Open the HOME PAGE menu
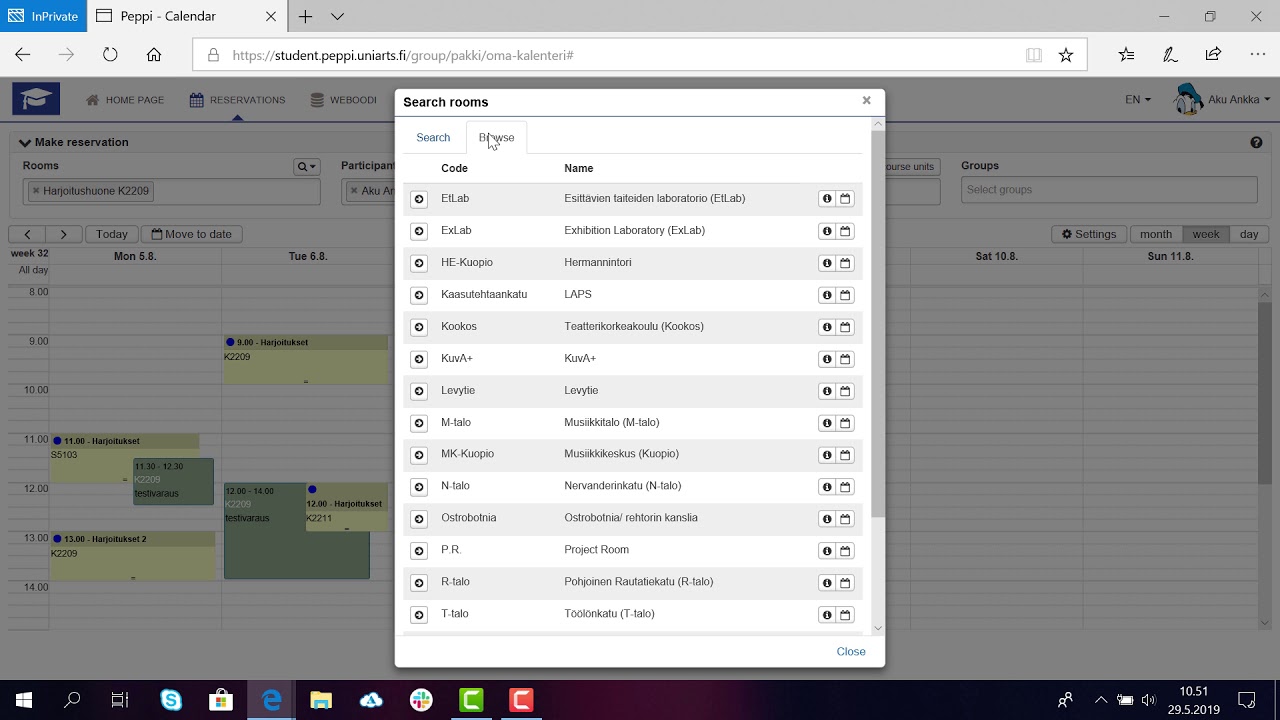Viewport: 1280px width, 720px height. (125, 100)
